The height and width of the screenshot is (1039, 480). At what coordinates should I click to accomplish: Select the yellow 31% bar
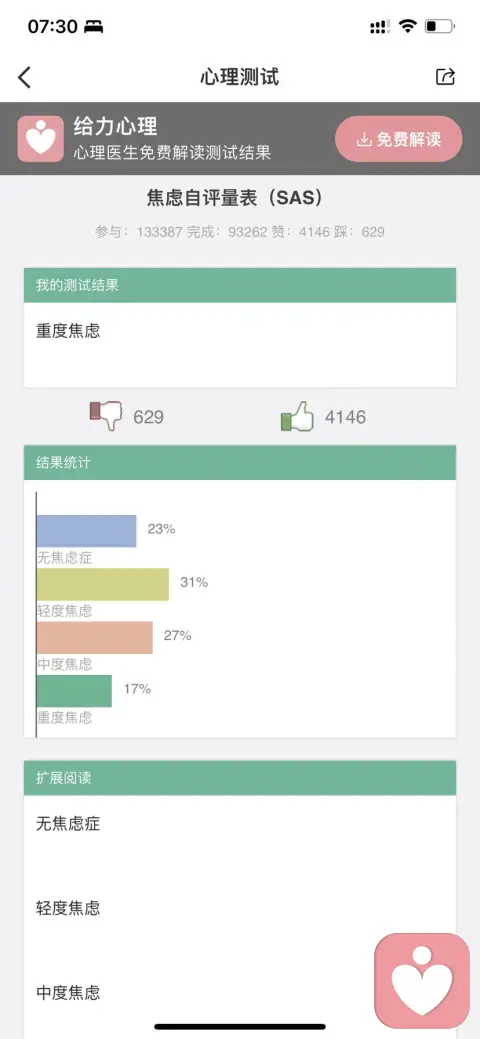(x=103, y=584)
